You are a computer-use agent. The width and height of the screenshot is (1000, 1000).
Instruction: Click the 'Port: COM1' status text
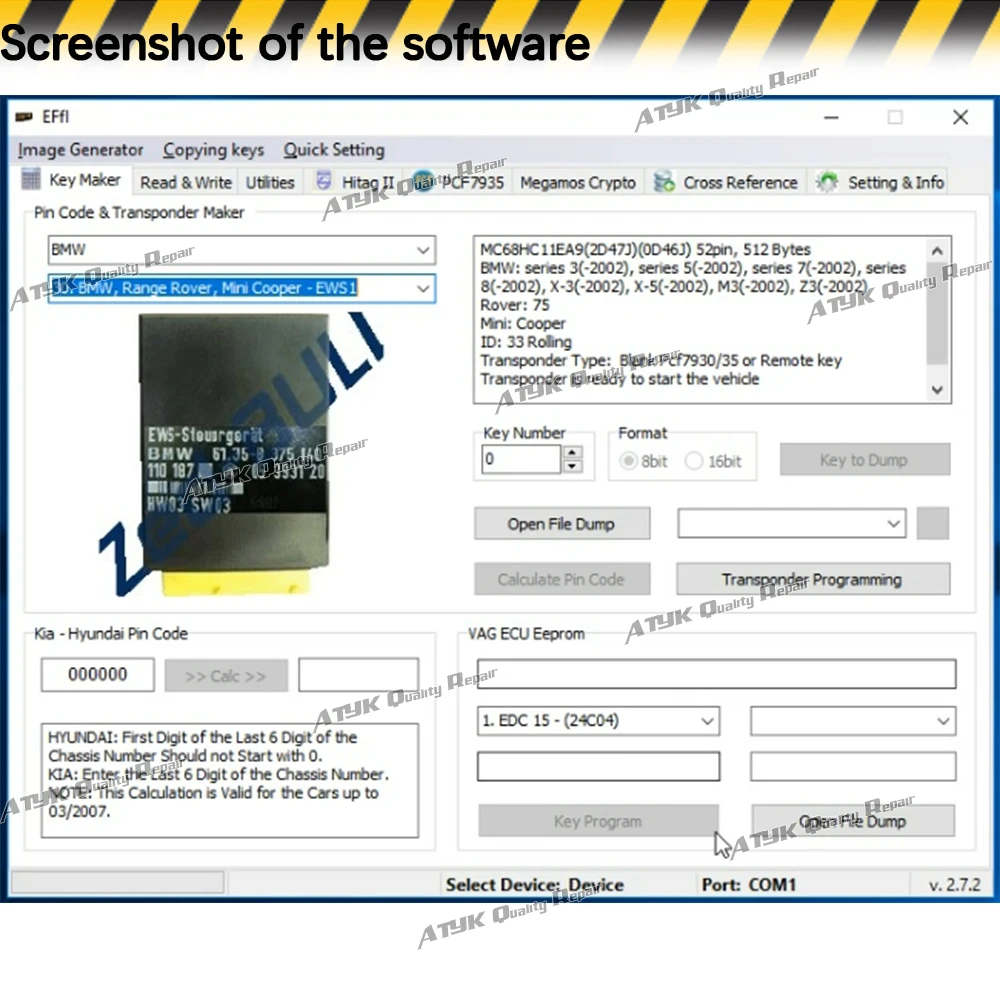point(749,885)
